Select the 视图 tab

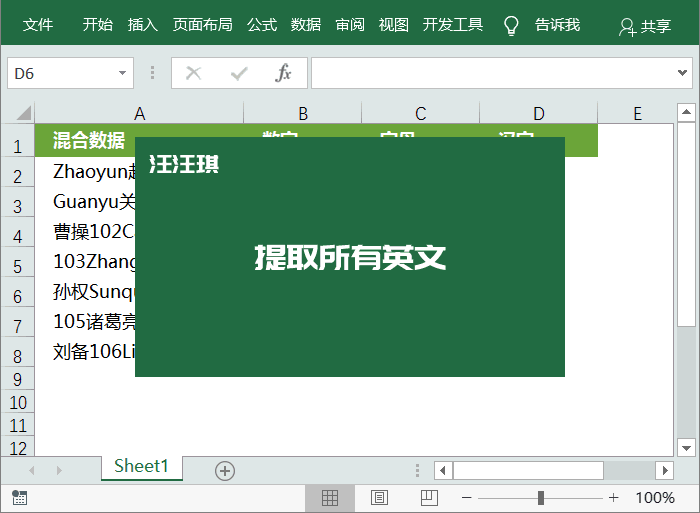[393, 25]
